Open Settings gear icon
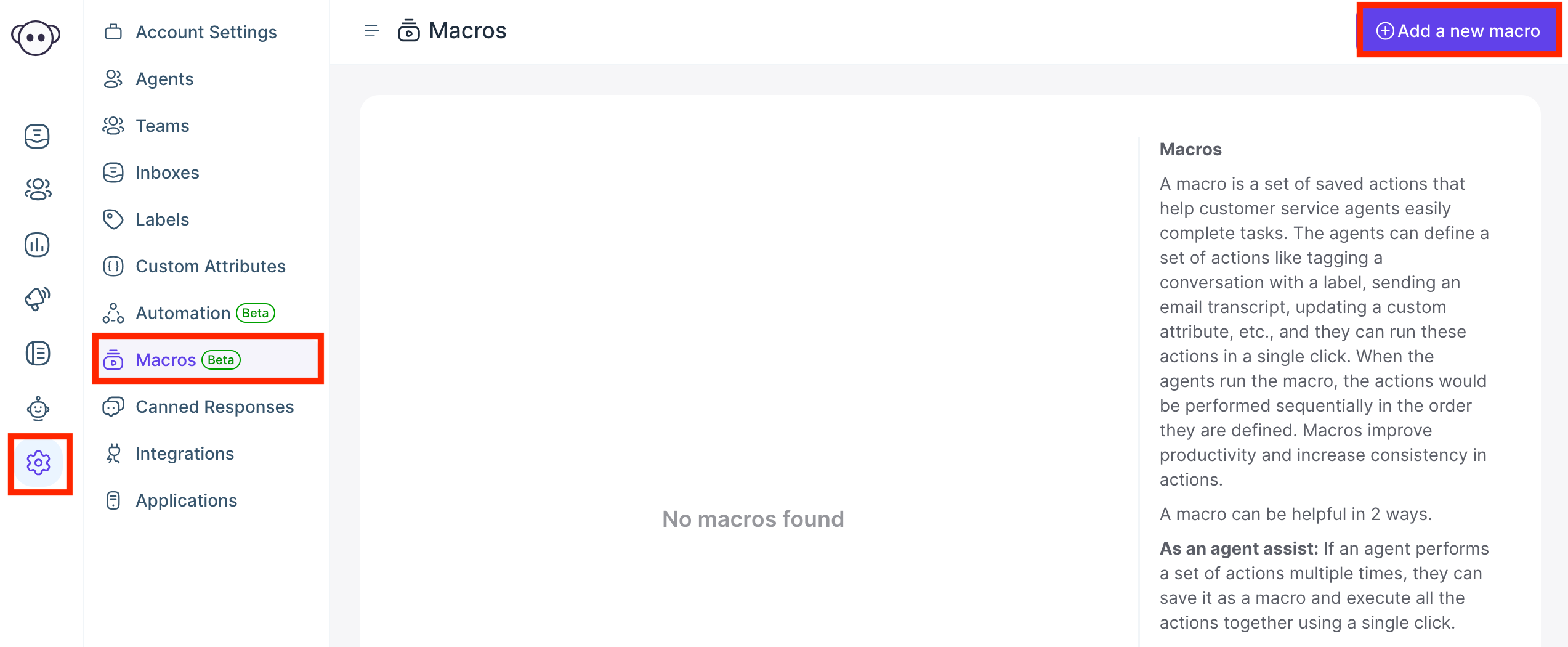This screenshot has width=1568, height=647. [38, 462]
